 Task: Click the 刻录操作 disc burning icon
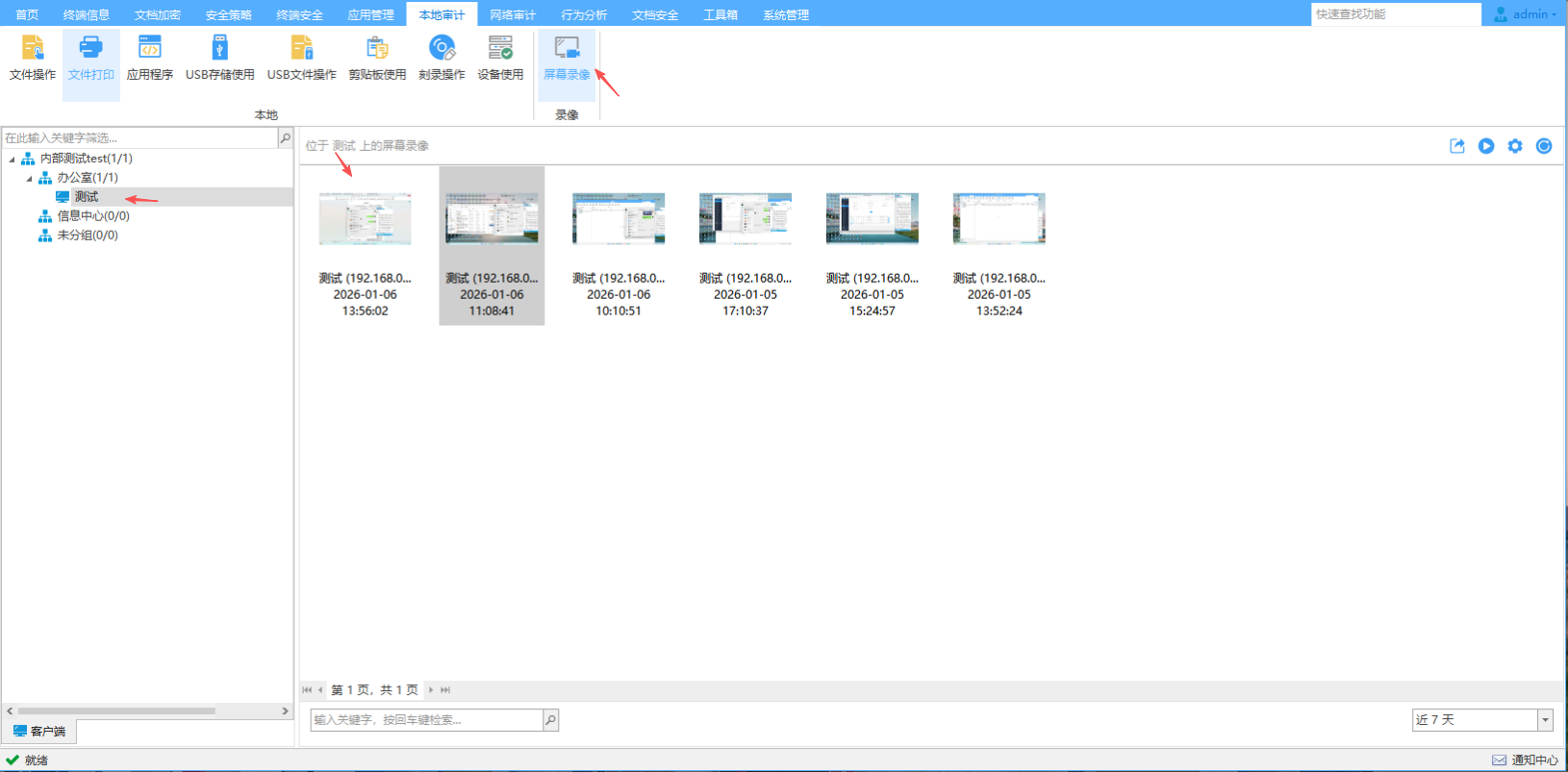[x=442, y=58]
